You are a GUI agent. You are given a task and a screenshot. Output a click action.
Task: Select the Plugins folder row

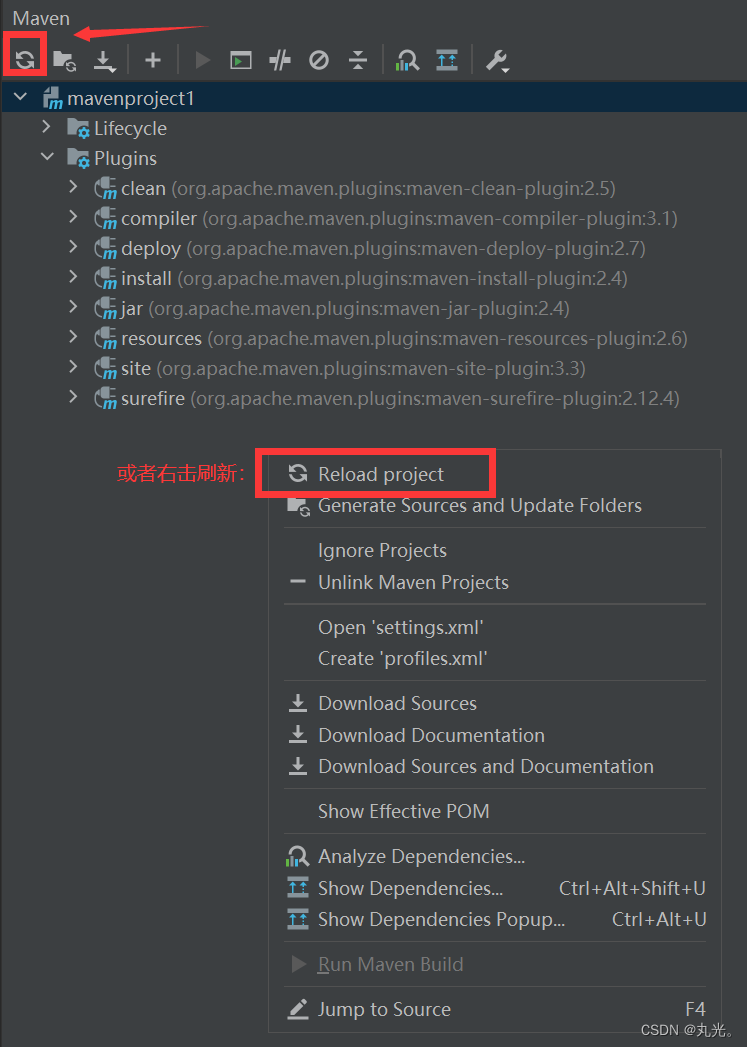click(374, 158)
